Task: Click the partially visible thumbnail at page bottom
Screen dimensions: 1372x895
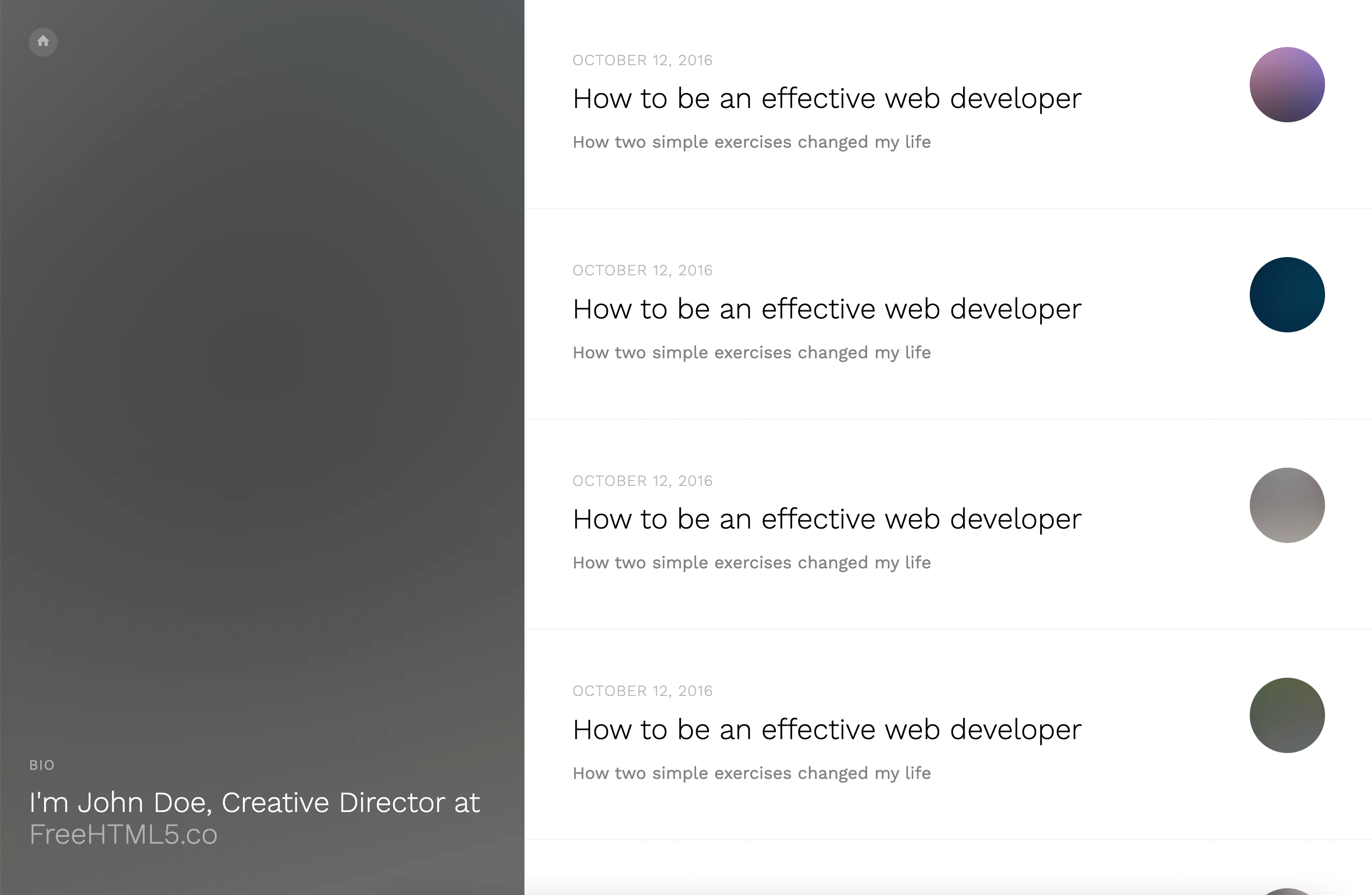Action: click(1287, 890)
